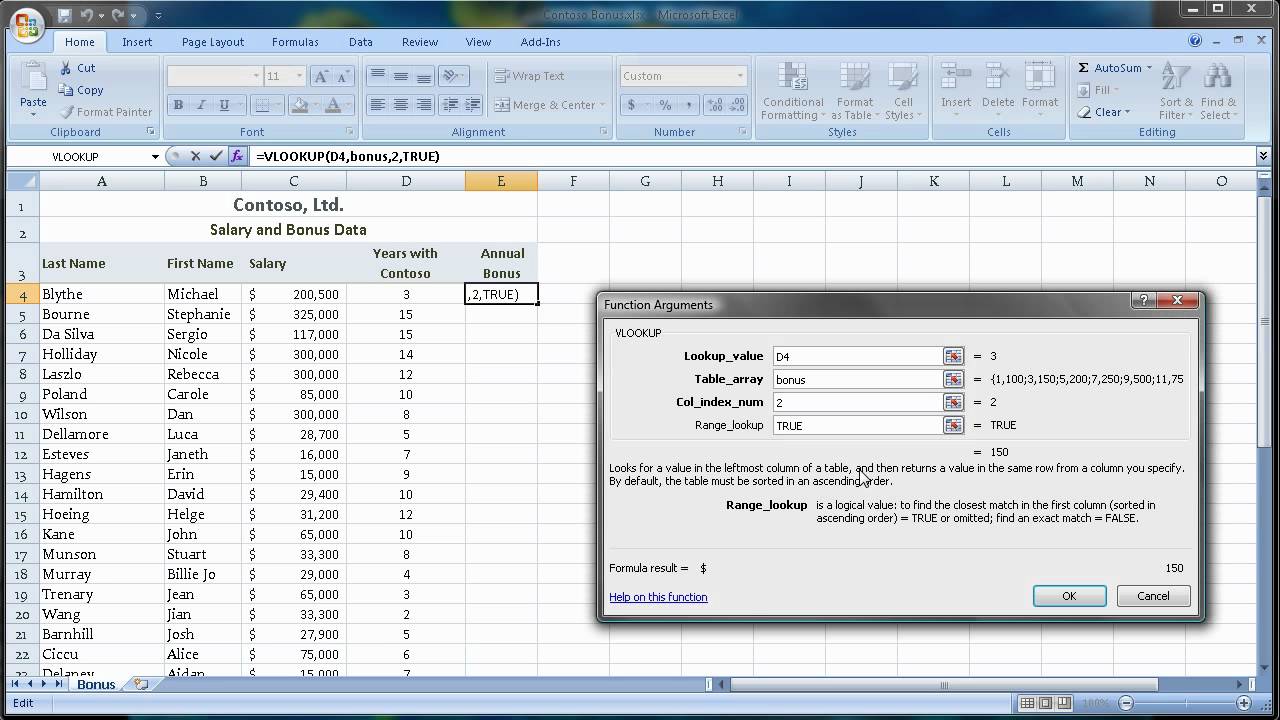Image resolution: width=1280 pixels, height=720 pixels.
Task: Click OK in Function Arguments dialog
Action: point(1069,596)
